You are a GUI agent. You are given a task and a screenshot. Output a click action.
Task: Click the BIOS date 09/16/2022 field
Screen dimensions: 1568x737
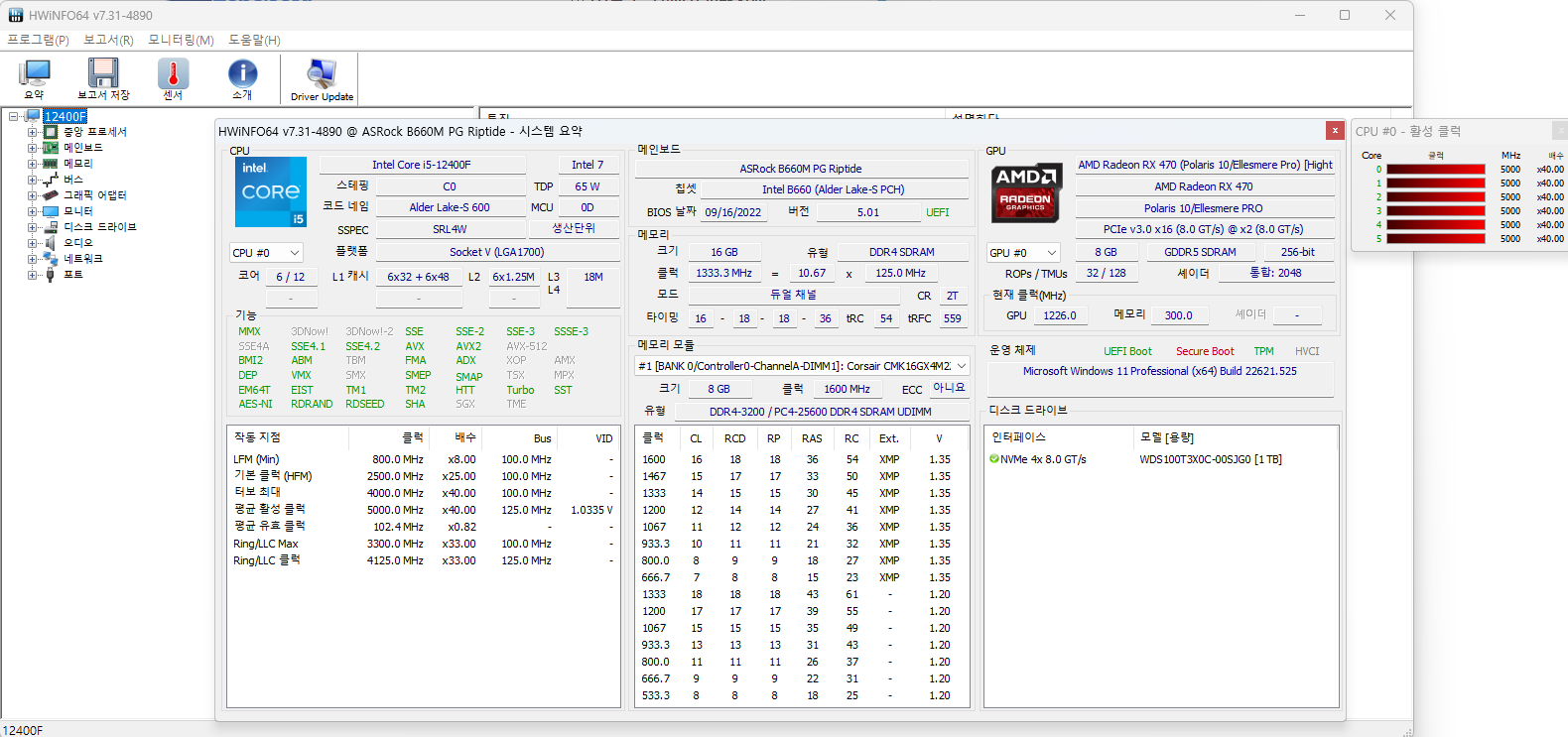pyautogui.click(x=733, y=212)
